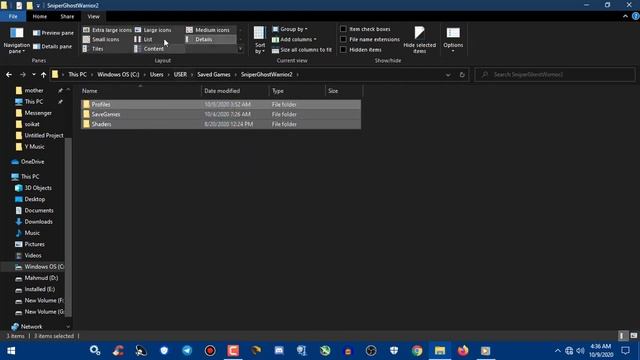Open the Sort by menu
Image resolution: width=640 pixels, height=360 pixels.
[260, 40]
